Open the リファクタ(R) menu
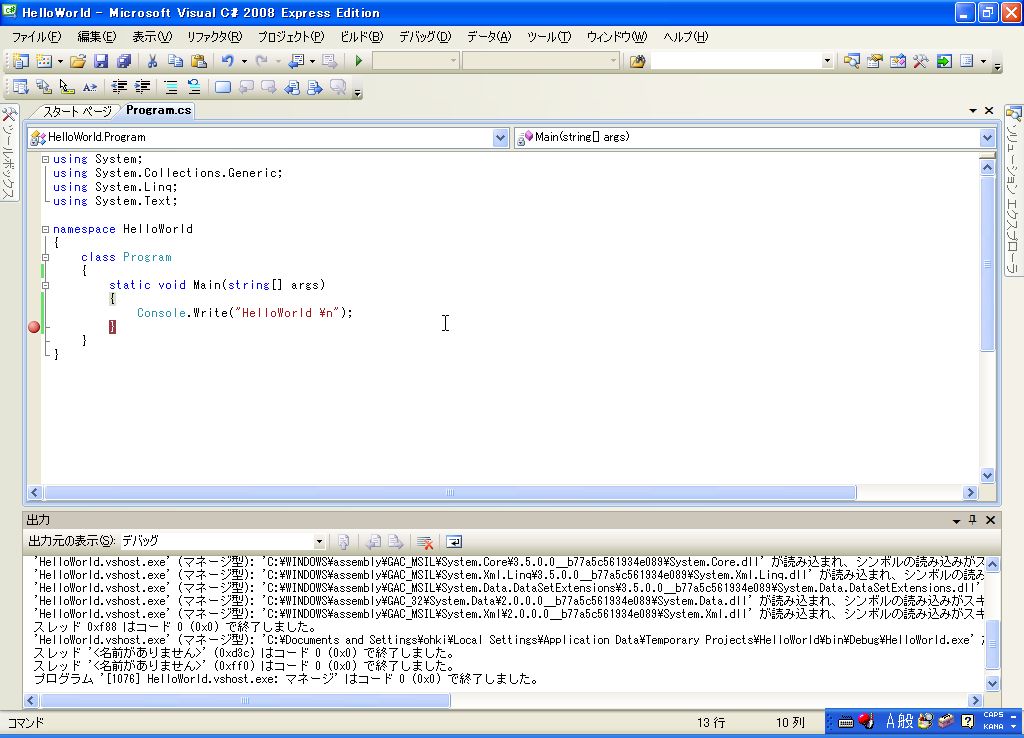Image resolution: width=1024 pixels, height=738 pixels. point(214,37)
